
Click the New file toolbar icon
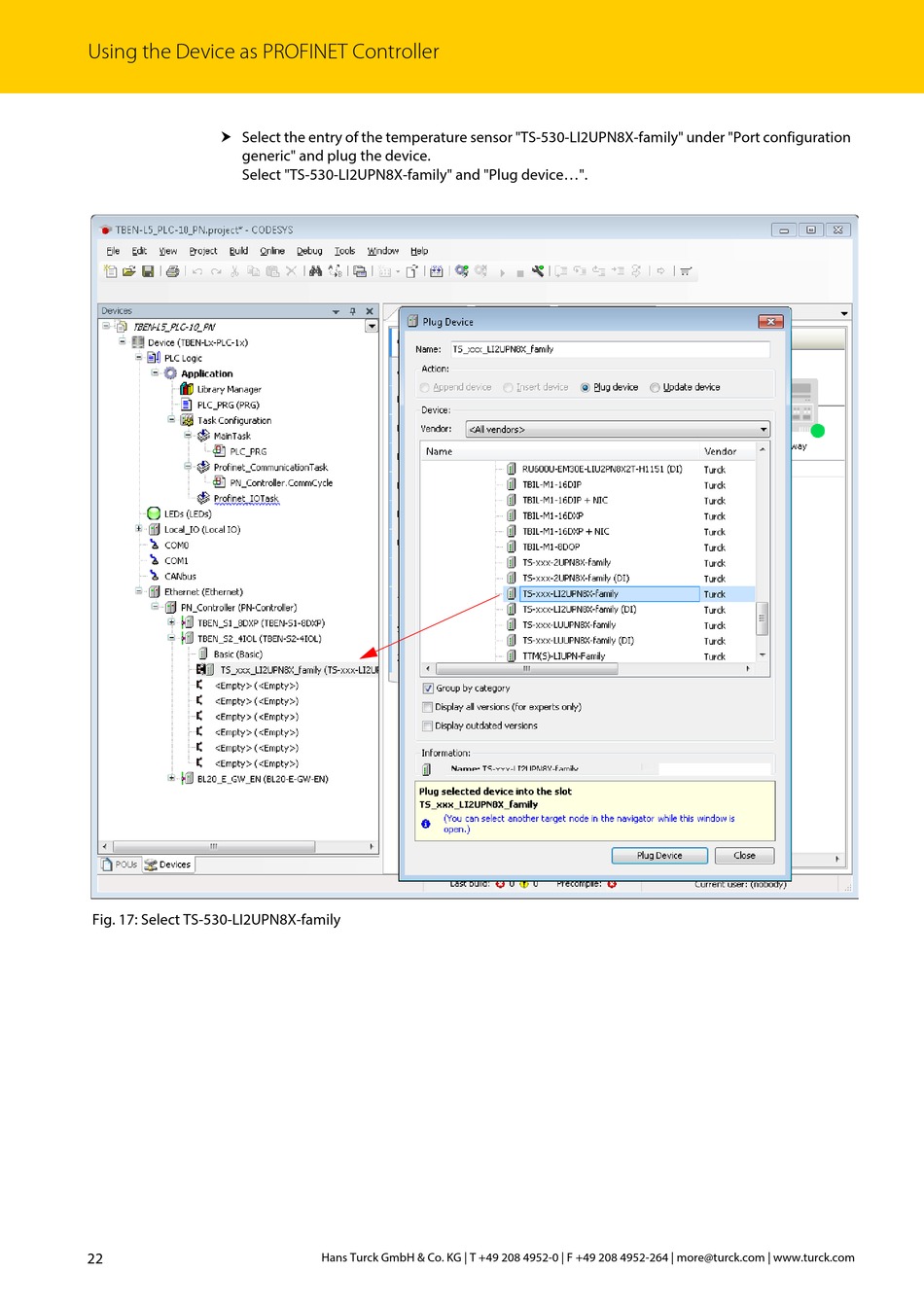coord(110,271)
